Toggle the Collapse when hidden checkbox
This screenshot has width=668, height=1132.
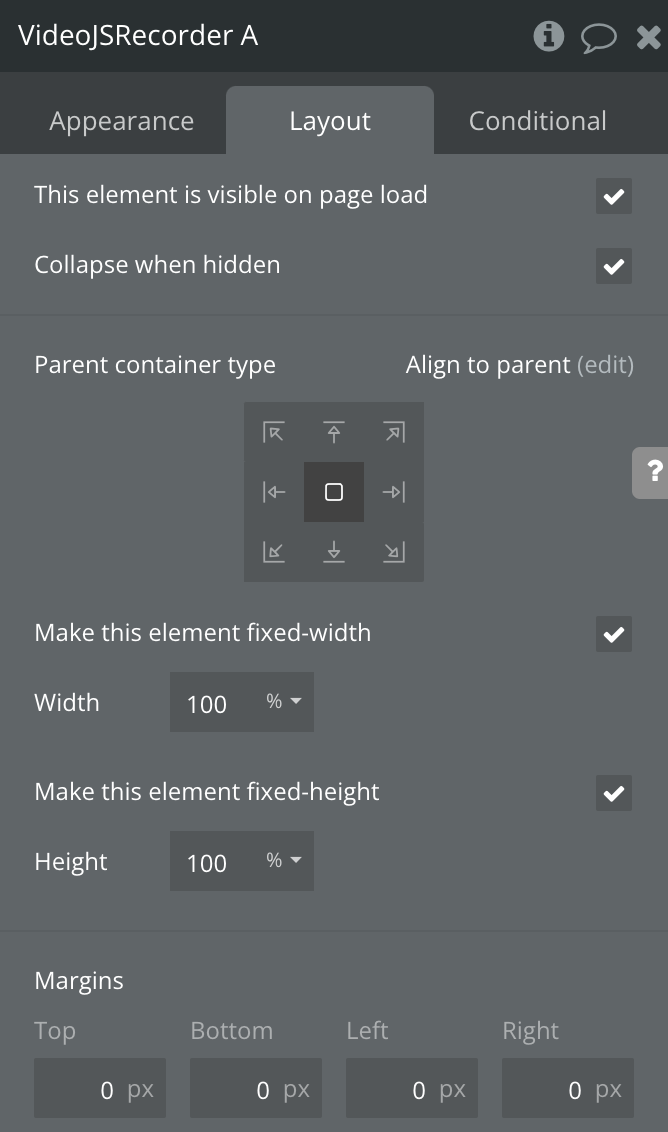tap(614, 266)
